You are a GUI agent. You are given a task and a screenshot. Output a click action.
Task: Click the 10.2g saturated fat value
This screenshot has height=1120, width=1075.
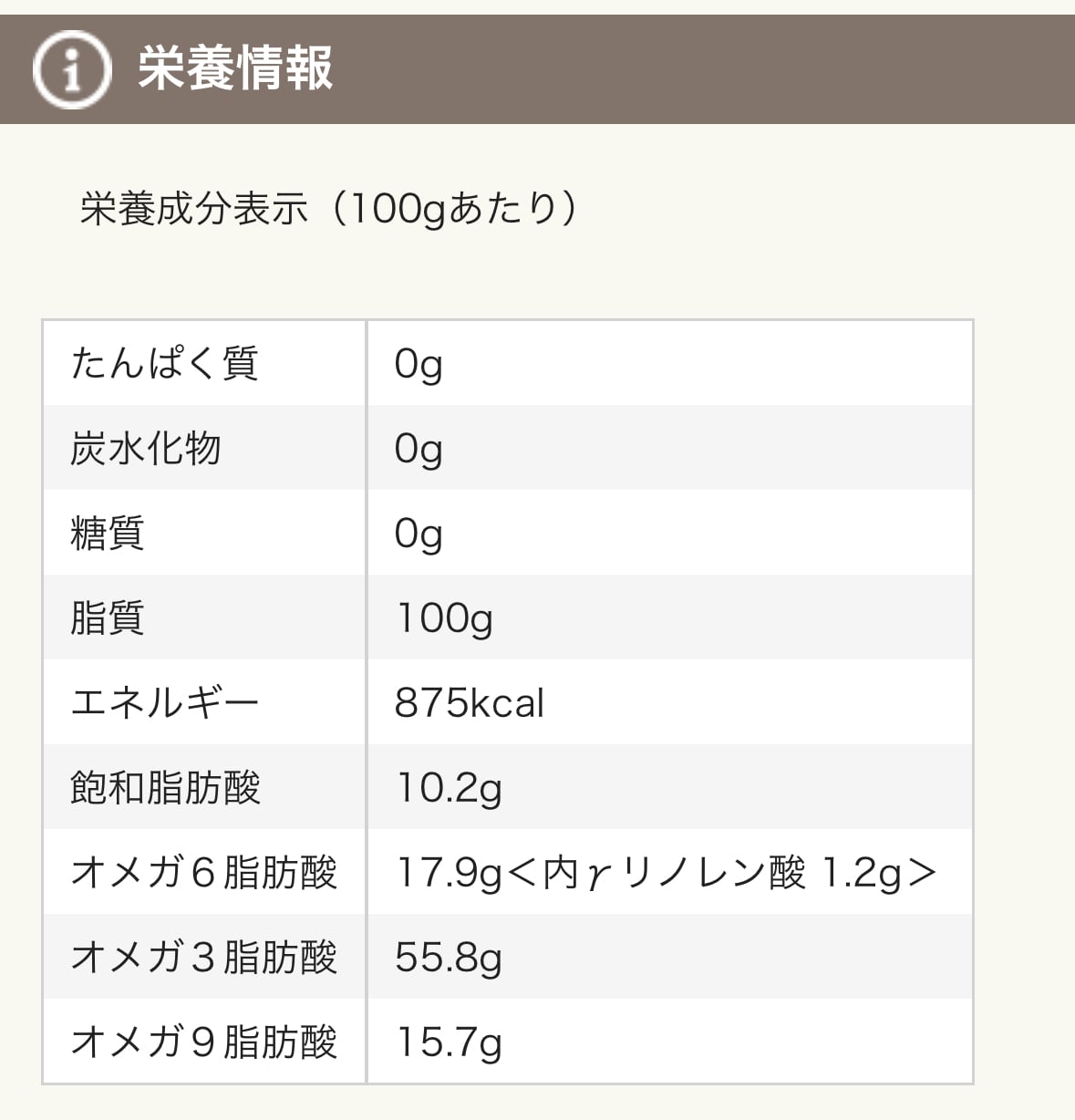449,788
